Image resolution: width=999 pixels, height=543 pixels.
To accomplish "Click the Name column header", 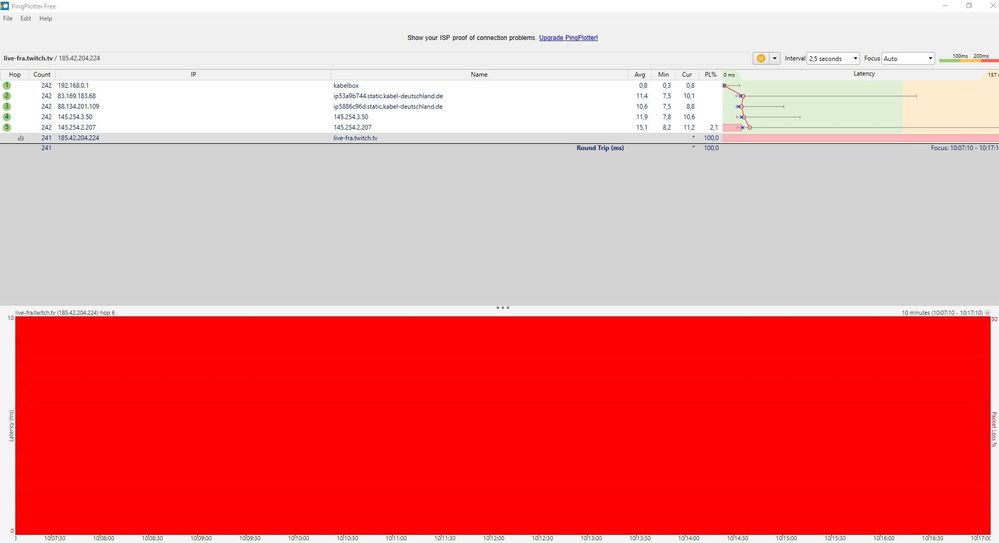I will [479, 75].
